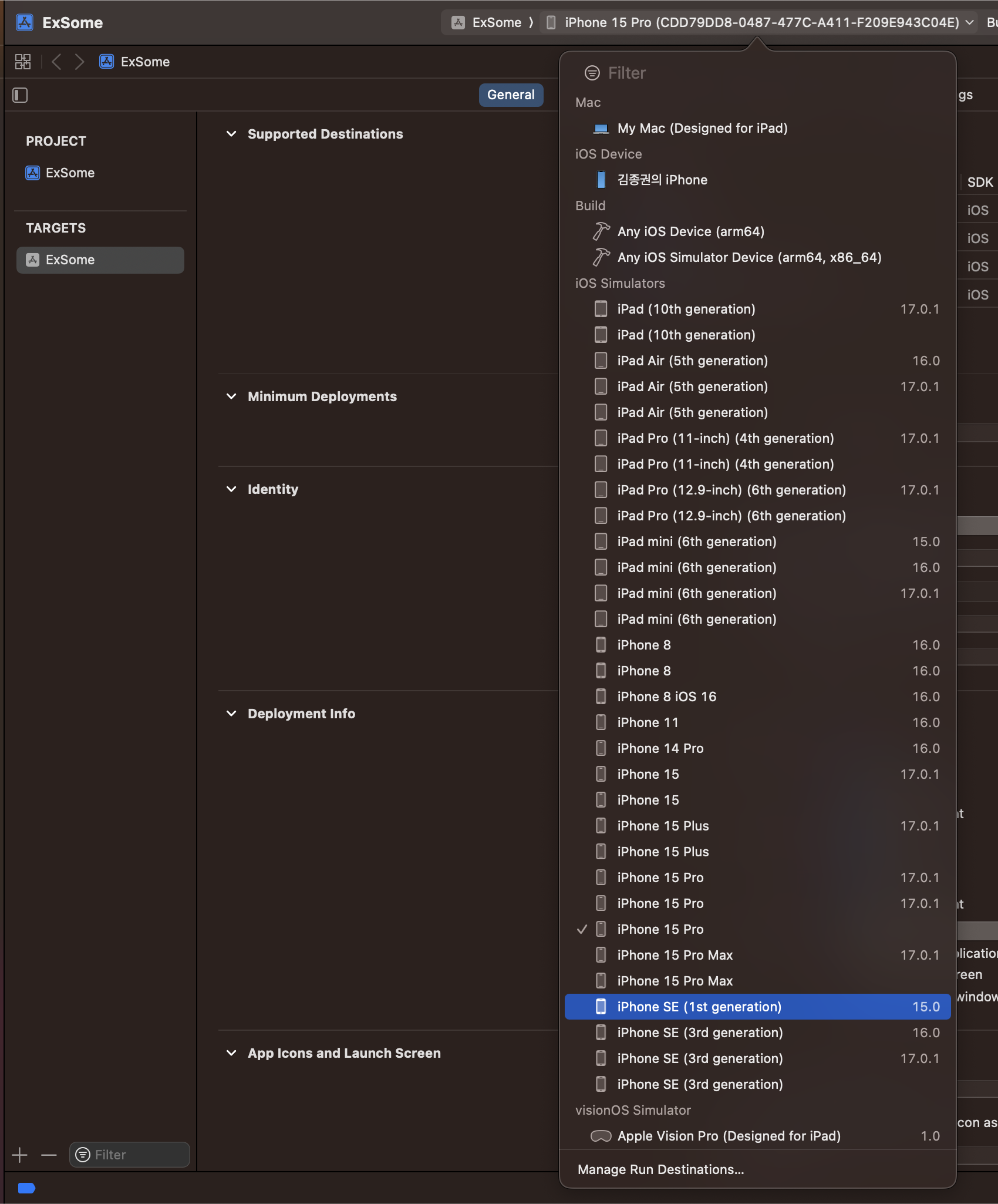Click the ExSome app icon in title bar
This screenshot has height=1204, width=998.
click(x=25, y=22)
